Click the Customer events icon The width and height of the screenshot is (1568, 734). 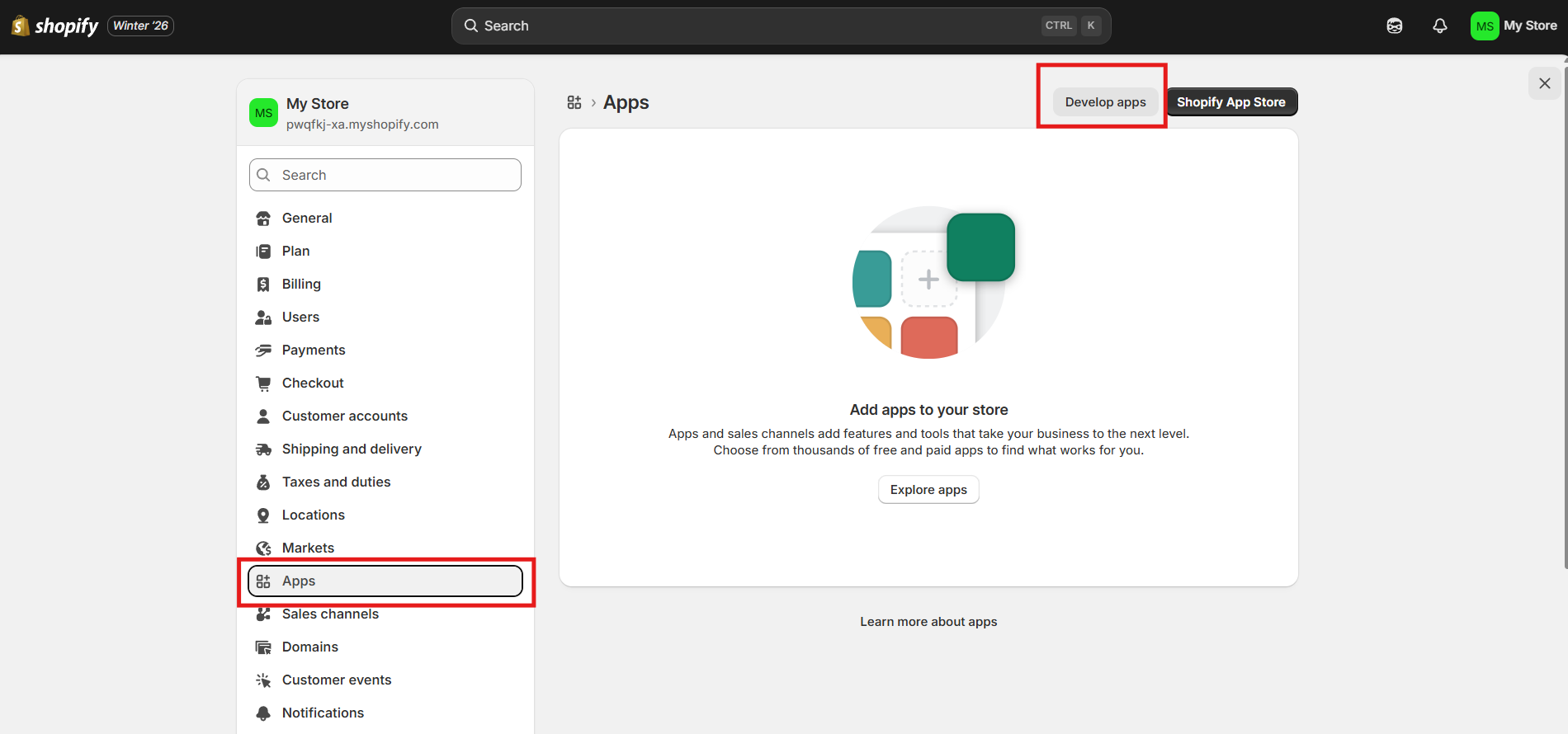tap(263, 680)
